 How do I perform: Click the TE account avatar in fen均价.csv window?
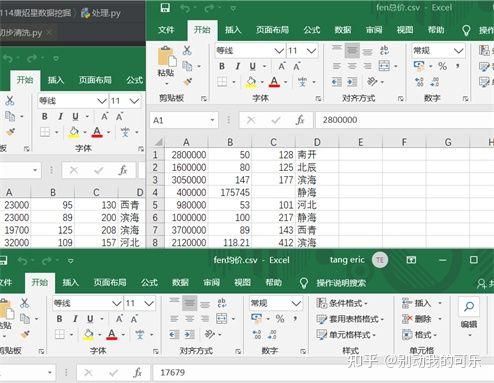point(380,260)
